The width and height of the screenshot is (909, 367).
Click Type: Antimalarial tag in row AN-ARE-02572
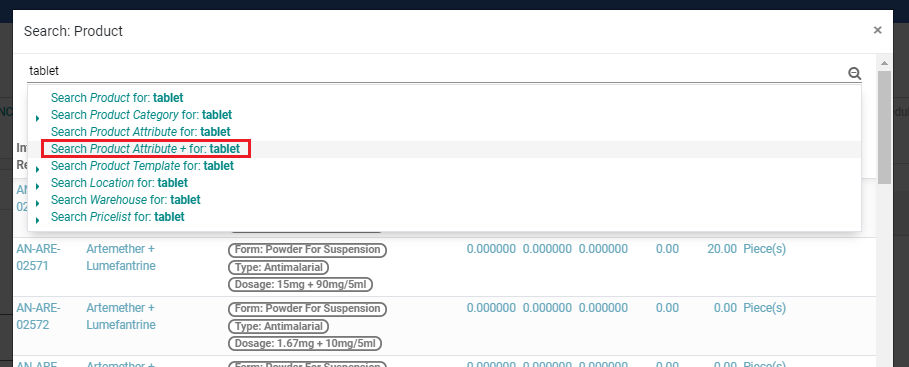(x=278, y=326)
